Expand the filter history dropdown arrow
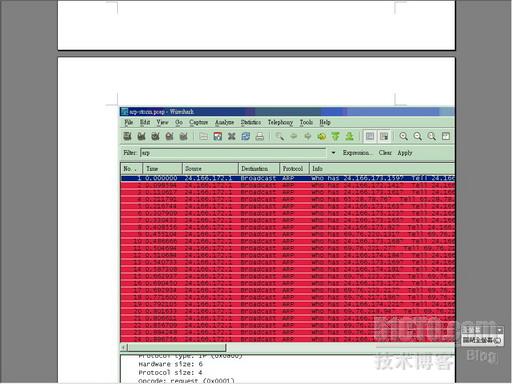The height and width of the screenshot is (384, 512). 333,153
